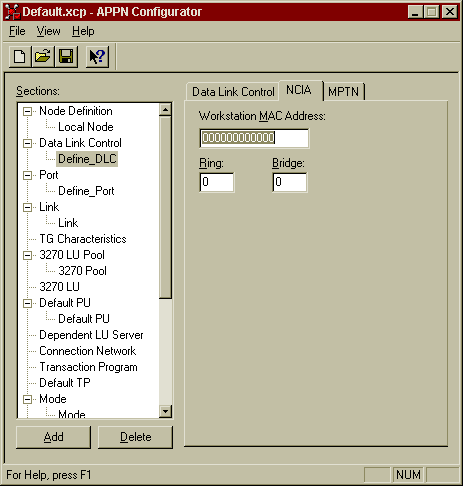Click the New file toolbar icon

(20, 57)
